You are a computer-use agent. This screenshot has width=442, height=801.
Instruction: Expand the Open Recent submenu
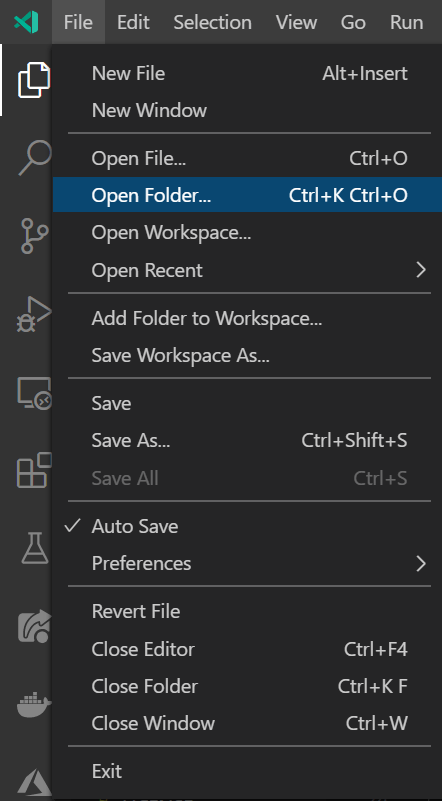click(247, 270)
